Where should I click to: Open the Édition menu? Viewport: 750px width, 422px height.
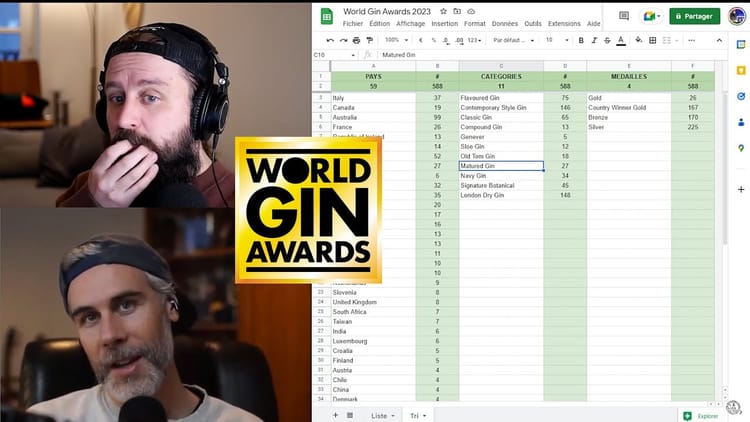pyautogui.click(x=379, y=23)
